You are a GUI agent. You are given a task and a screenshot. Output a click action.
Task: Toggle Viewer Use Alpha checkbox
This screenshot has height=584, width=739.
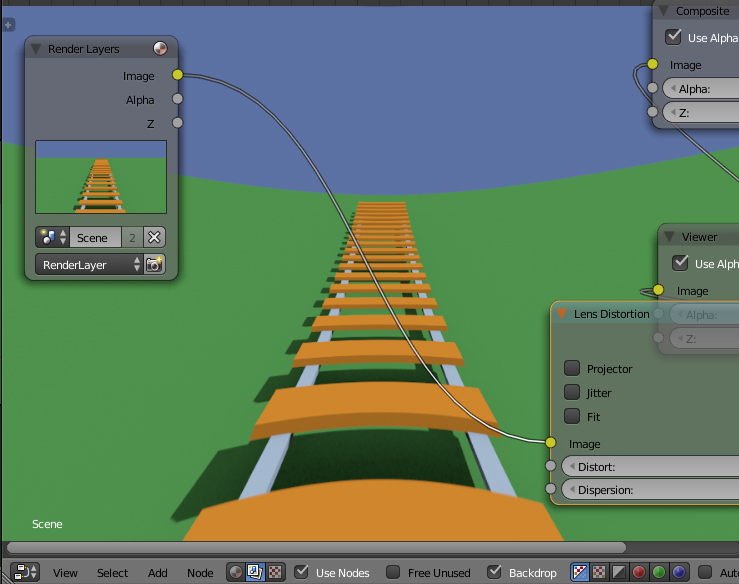tap(680, 263)
